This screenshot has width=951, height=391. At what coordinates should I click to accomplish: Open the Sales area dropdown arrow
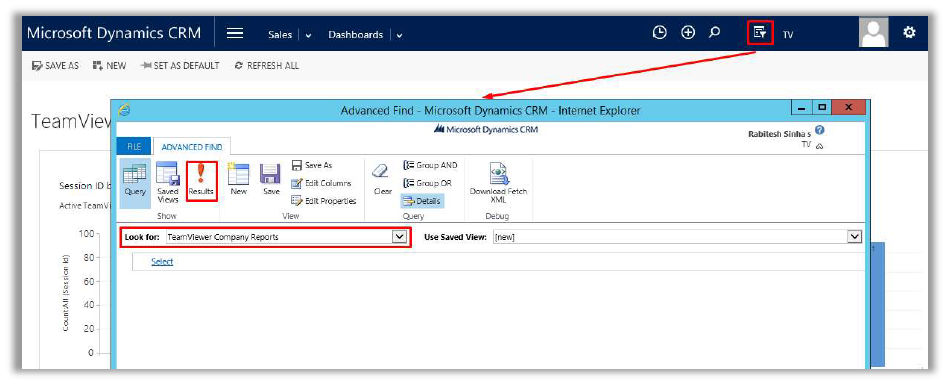308,35
